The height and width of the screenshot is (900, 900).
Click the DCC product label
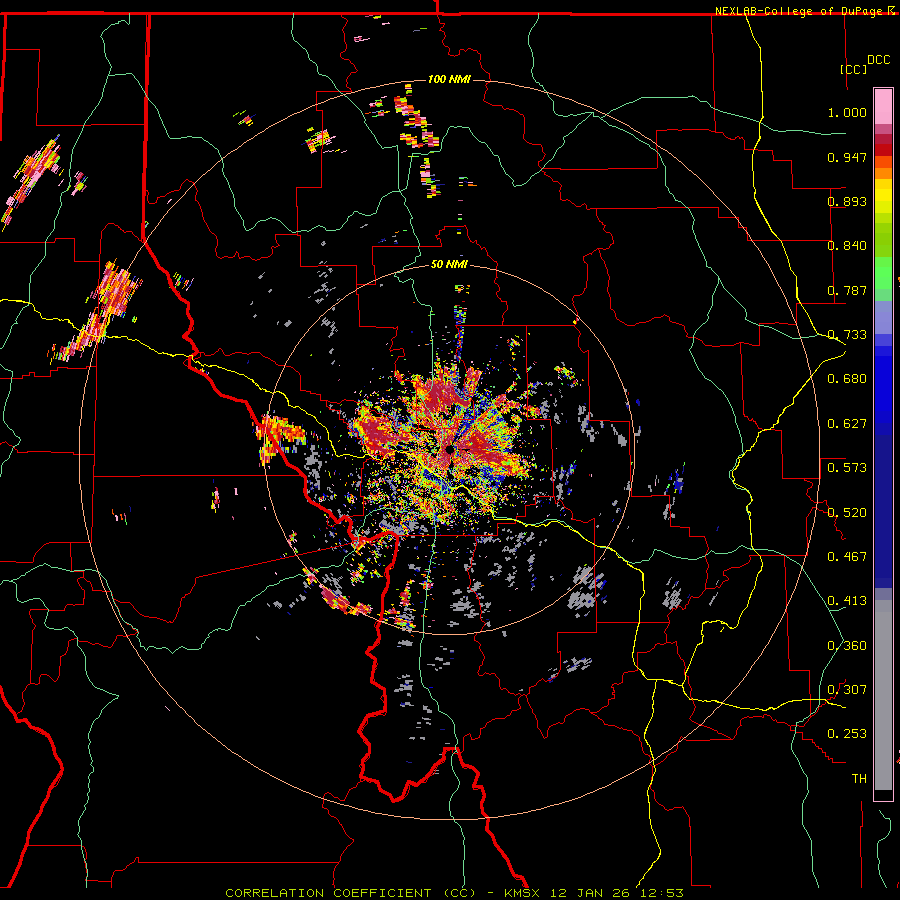[879, 60]
